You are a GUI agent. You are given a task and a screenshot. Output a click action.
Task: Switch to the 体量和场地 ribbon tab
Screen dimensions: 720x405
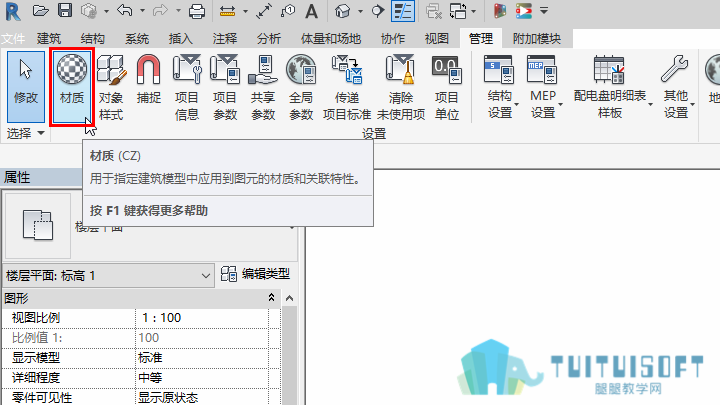[331, 39]
